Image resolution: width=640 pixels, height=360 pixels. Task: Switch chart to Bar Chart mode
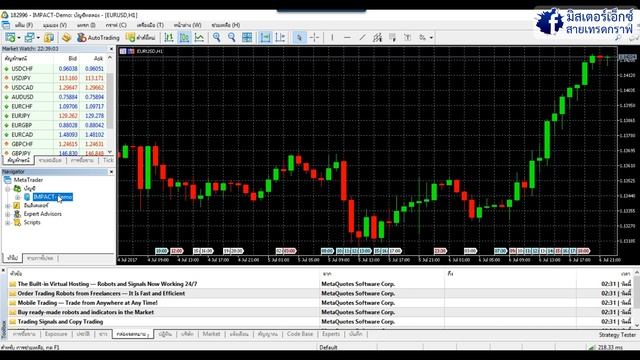[x=169, y=38]
